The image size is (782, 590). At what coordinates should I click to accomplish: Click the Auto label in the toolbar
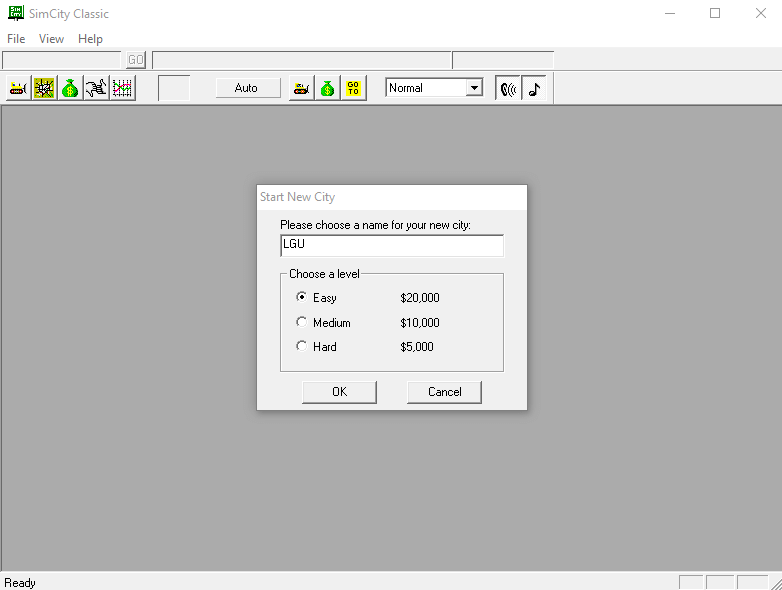pyautogui.click(x=246, y=88)
